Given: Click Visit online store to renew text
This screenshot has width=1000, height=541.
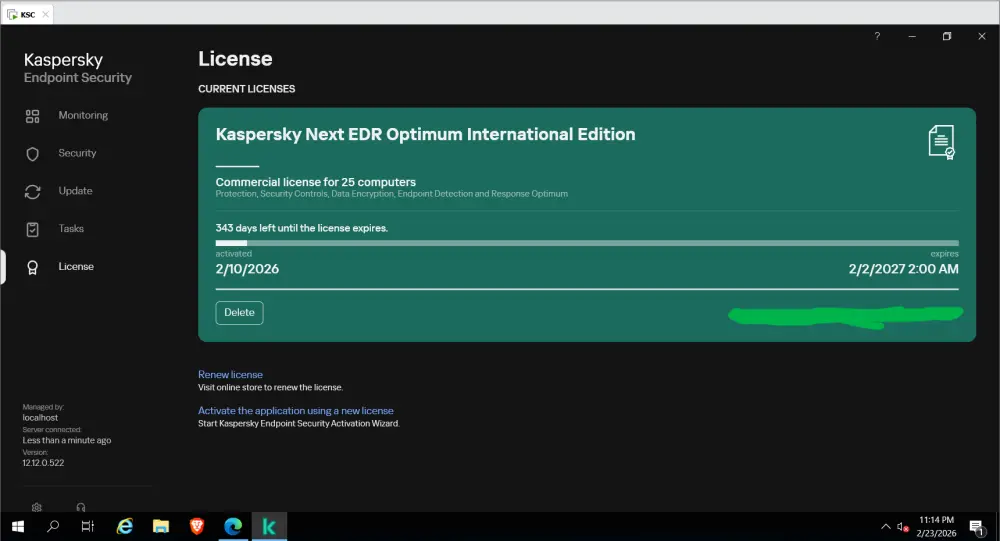Looking at the screenshot, I should click(x=270, y=387).
